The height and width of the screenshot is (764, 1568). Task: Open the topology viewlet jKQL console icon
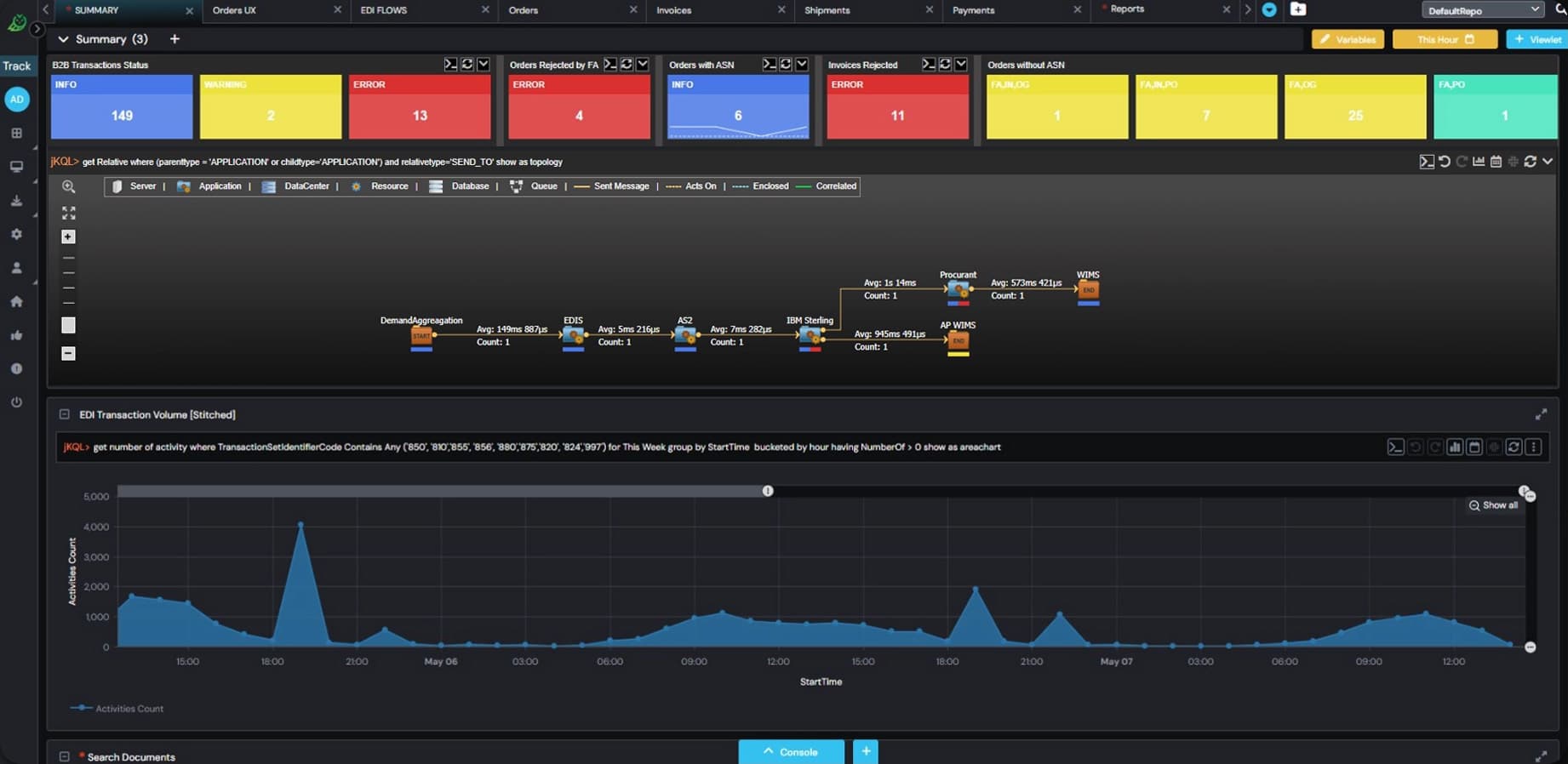pyautogui.click(x=1427, y=162)
